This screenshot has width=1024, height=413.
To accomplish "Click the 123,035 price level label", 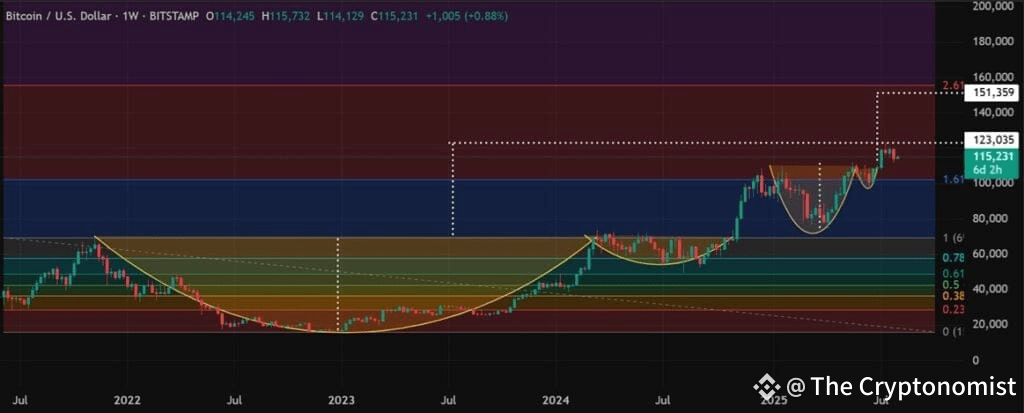I will (x=991, y=139).
